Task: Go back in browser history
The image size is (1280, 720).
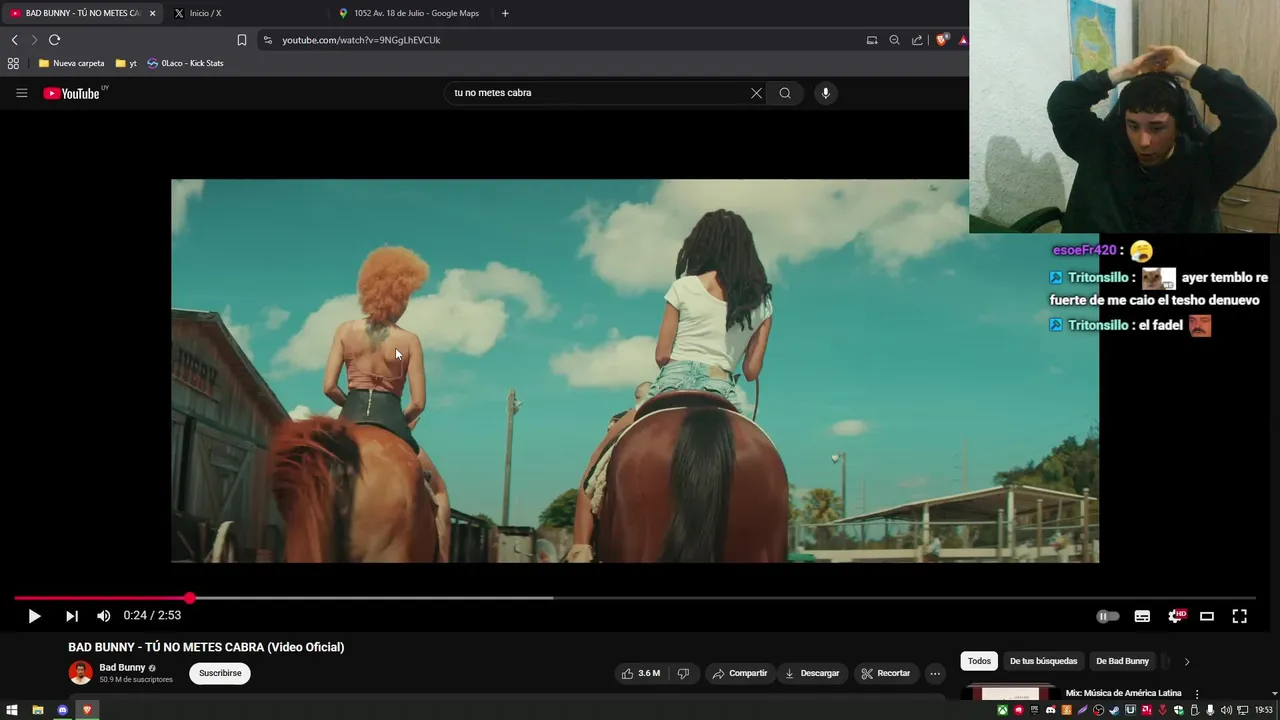Action: (14, 40)
